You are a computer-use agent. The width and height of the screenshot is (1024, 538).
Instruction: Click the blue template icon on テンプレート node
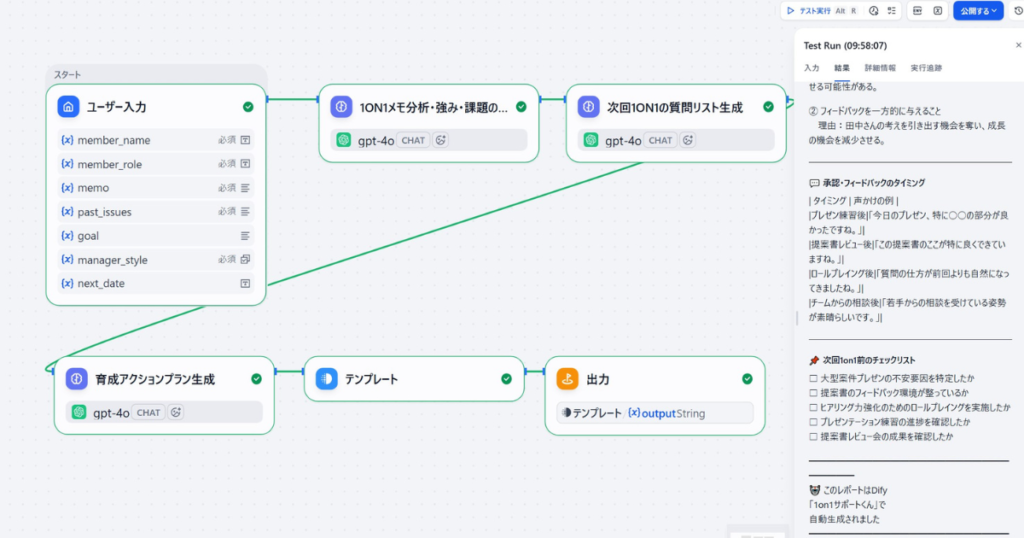[x=327, y=379]
